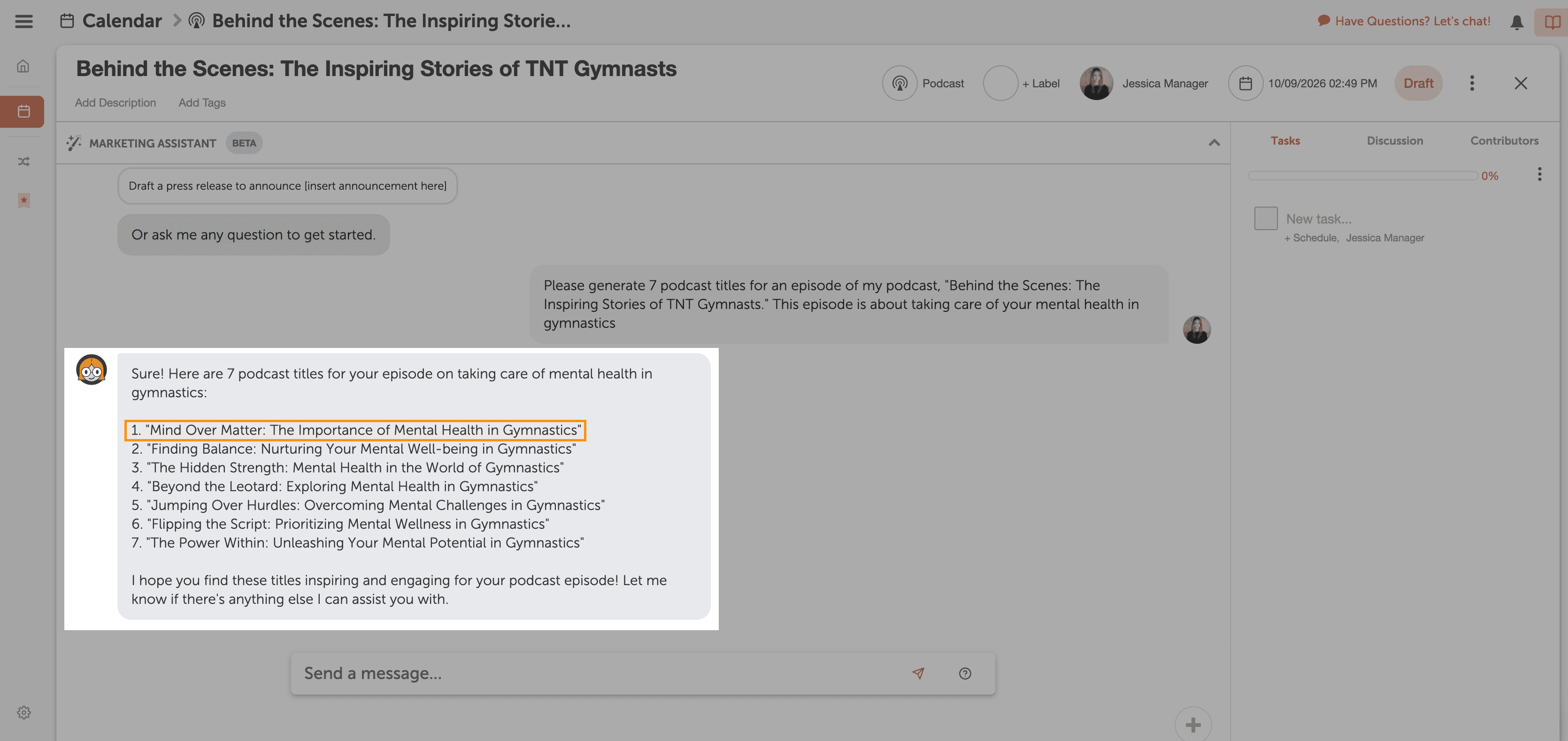The image size is (1568, 741).
Task: Open the help question mark icon
Action: 965,673
